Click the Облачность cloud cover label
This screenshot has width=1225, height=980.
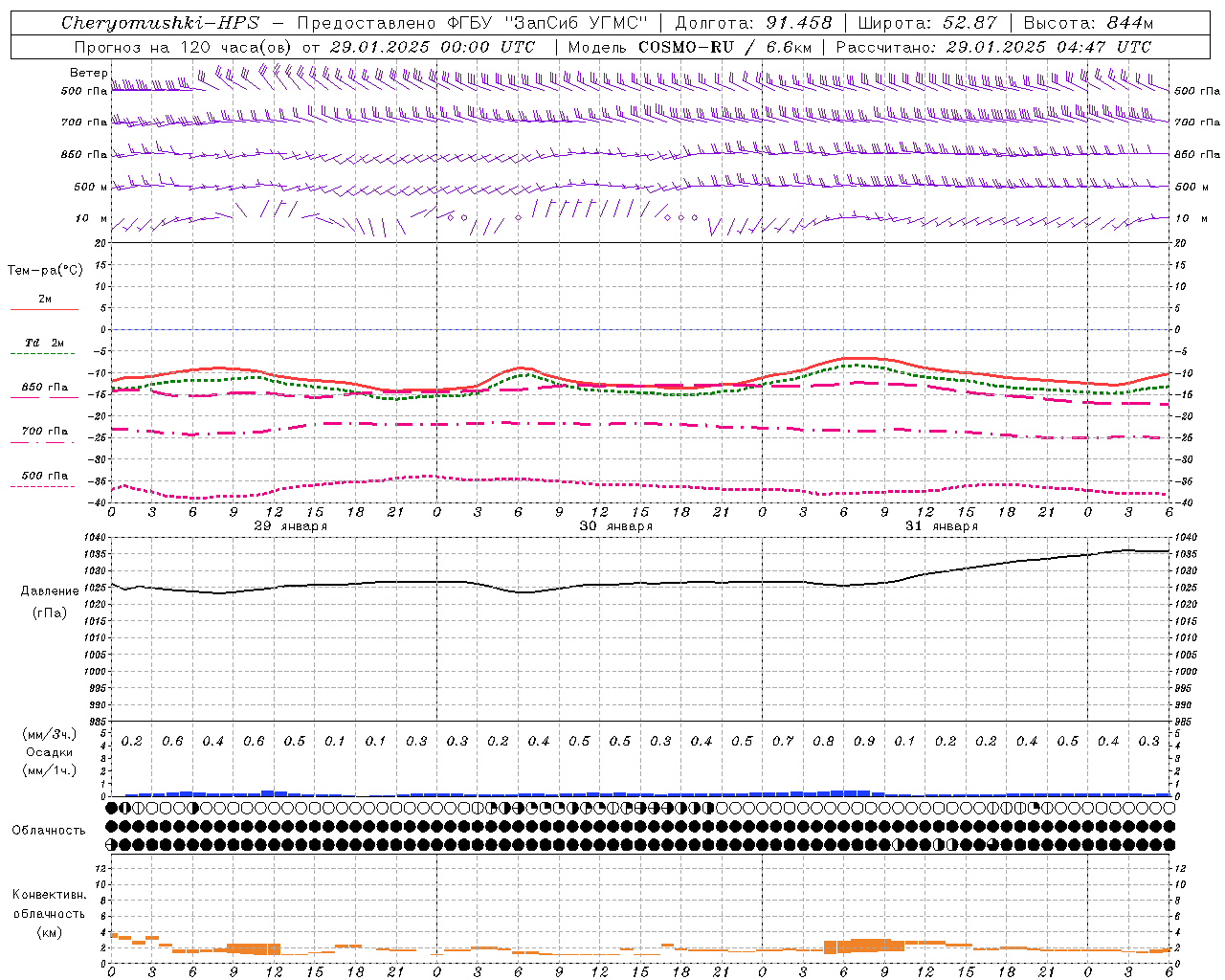tap(48, 831)
